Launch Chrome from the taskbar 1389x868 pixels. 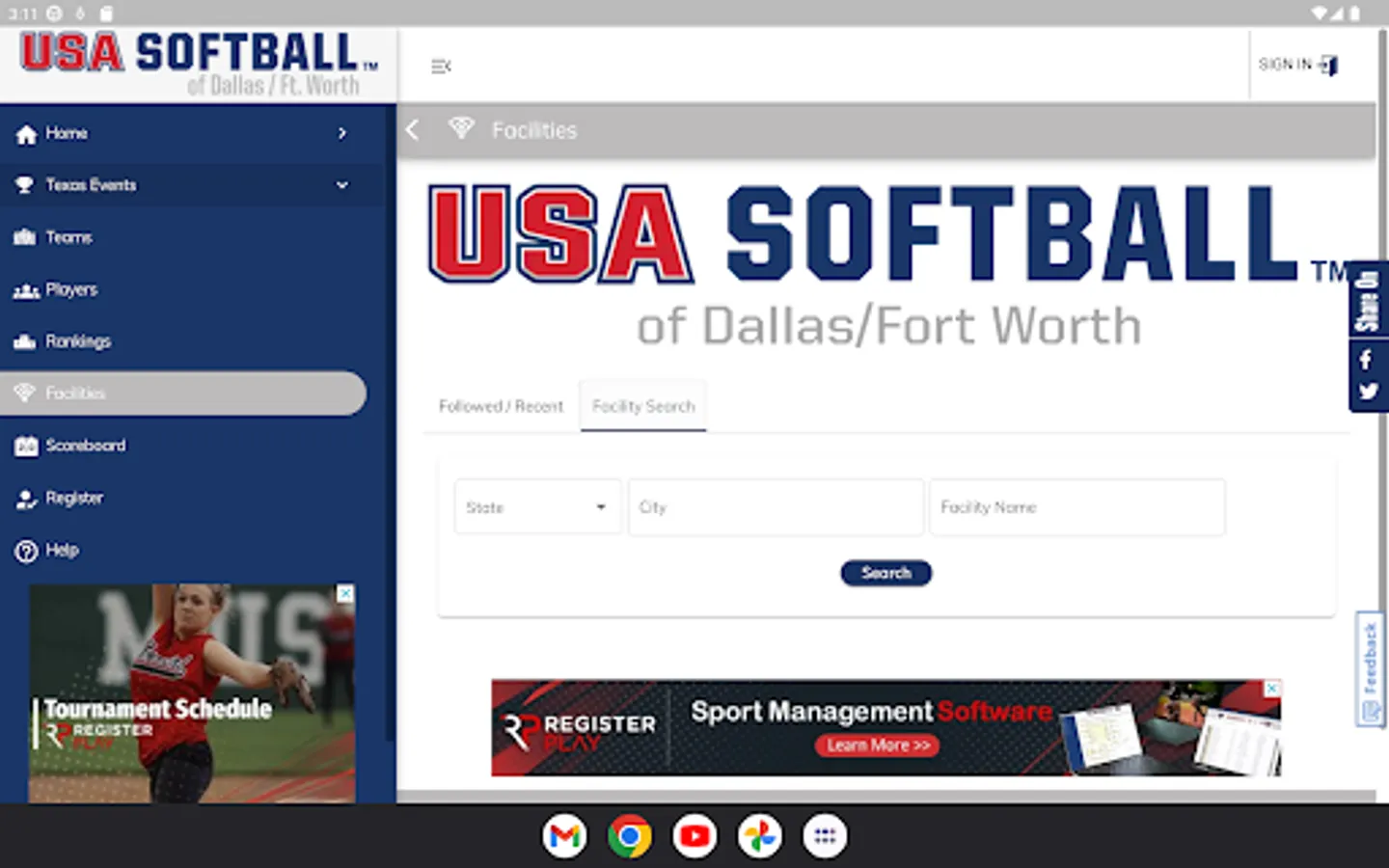point(630,836)
